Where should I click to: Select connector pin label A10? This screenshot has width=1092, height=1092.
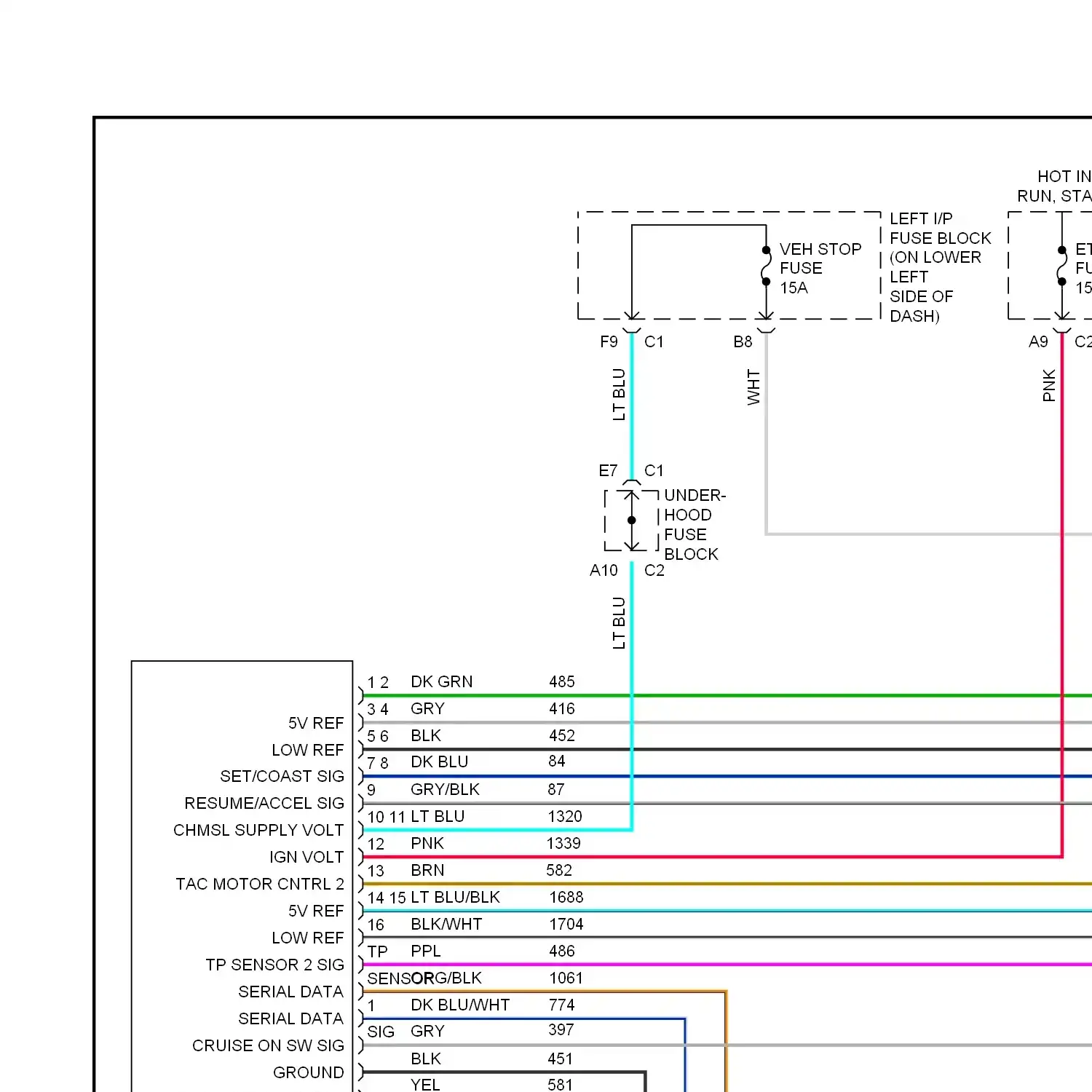coord(604,570)
